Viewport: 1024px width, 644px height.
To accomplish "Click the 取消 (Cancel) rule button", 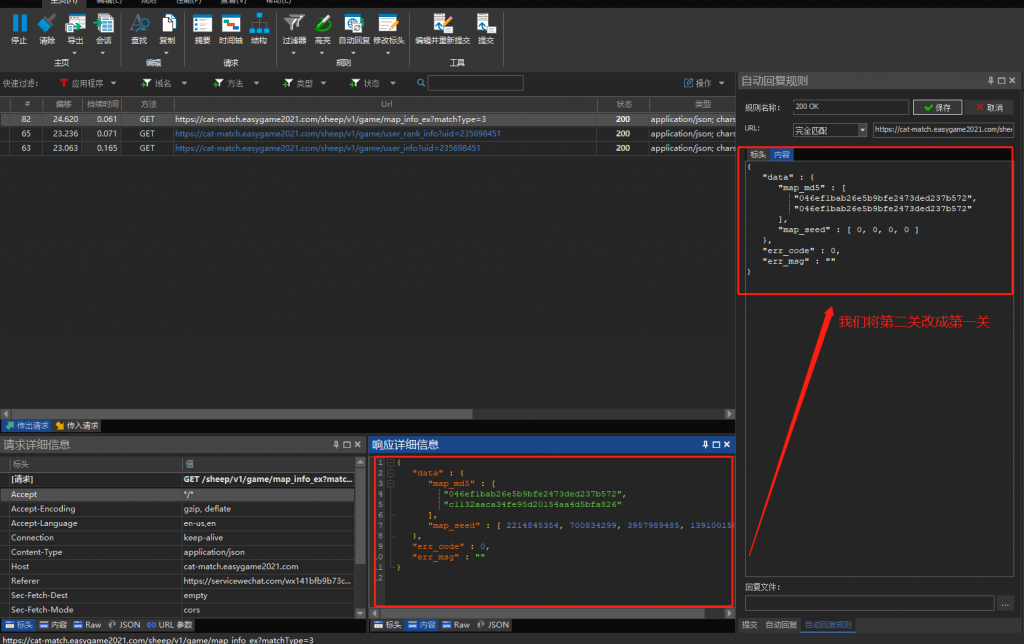I will 988,107.
